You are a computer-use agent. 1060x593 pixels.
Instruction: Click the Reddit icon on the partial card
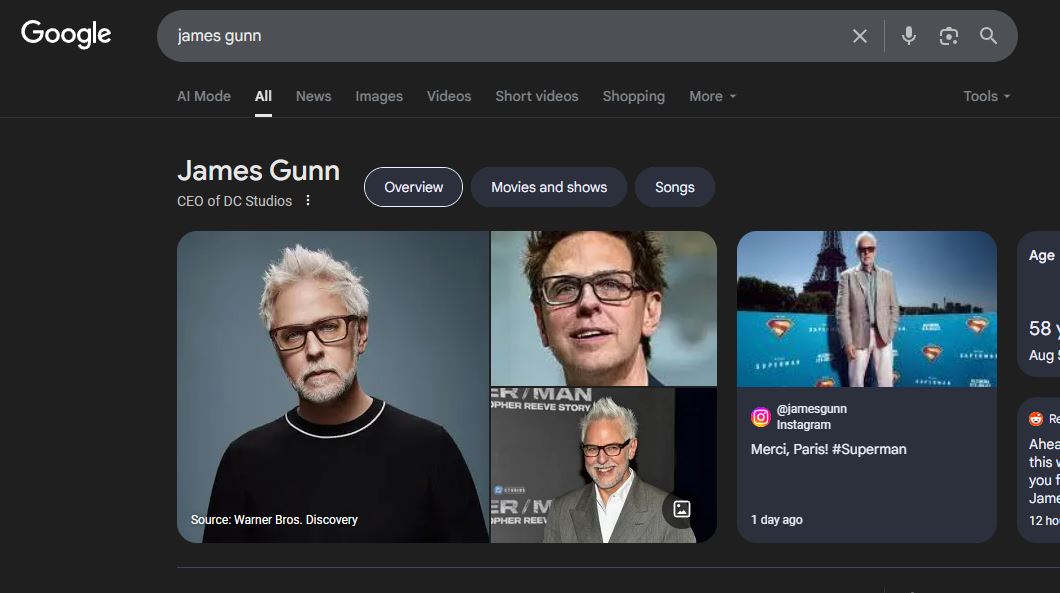[x=1036, y=419]
